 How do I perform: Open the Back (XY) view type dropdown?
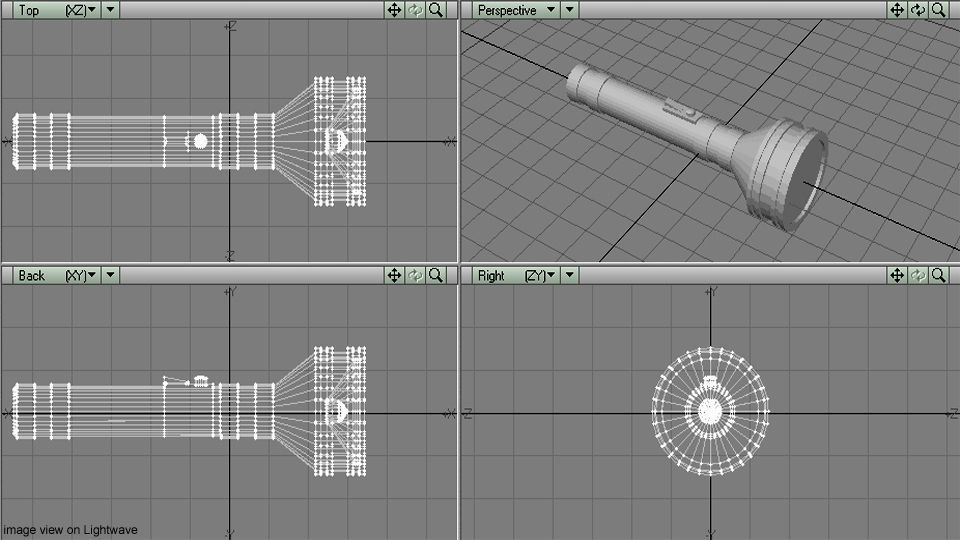click(x=56, y=276)
